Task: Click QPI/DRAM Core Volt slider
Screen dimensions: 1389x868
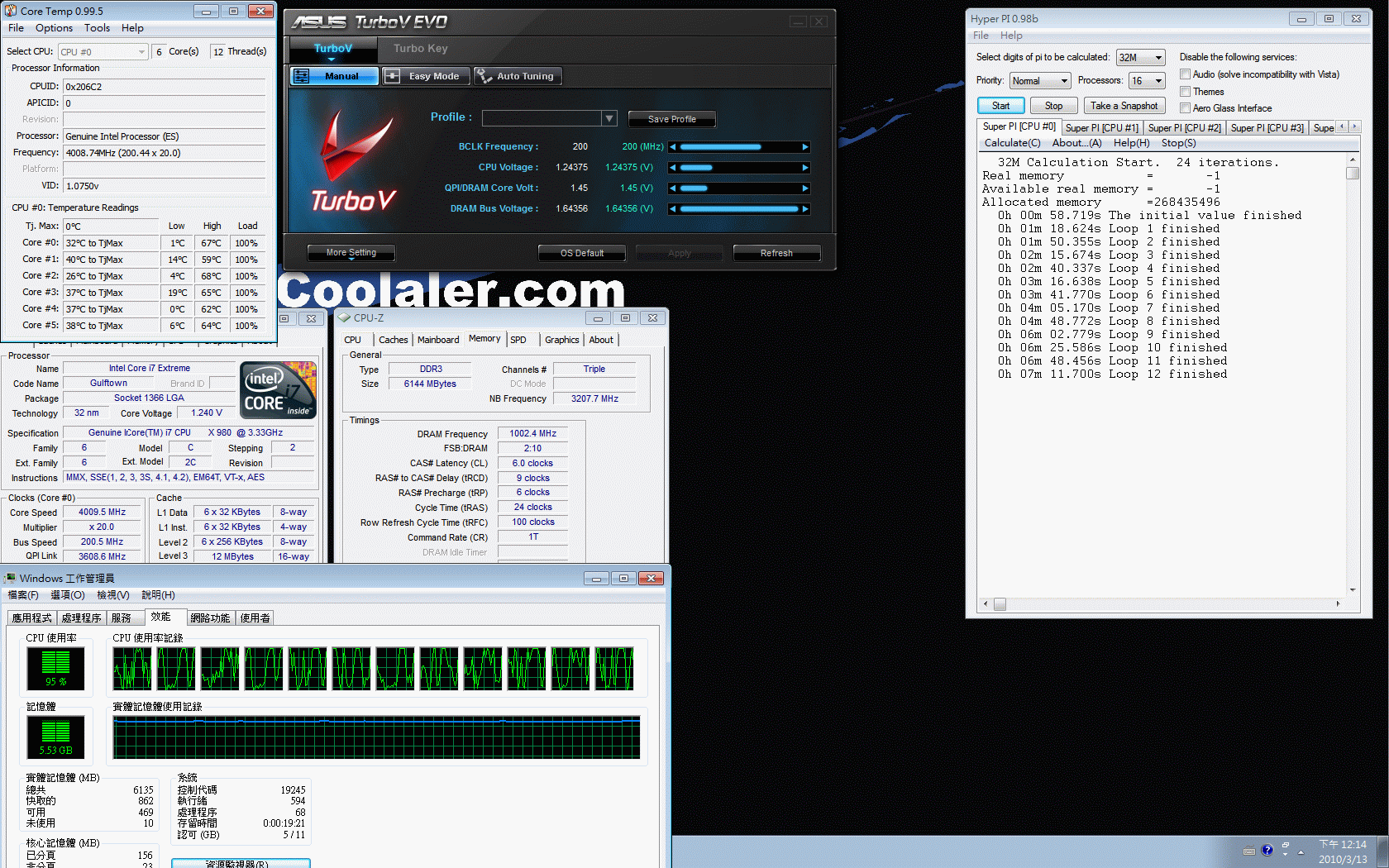Action: 739,188
